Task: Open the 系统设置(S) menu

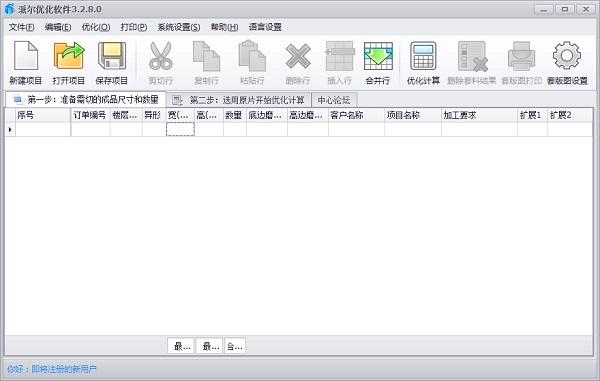Action: (x=179, y=27)
